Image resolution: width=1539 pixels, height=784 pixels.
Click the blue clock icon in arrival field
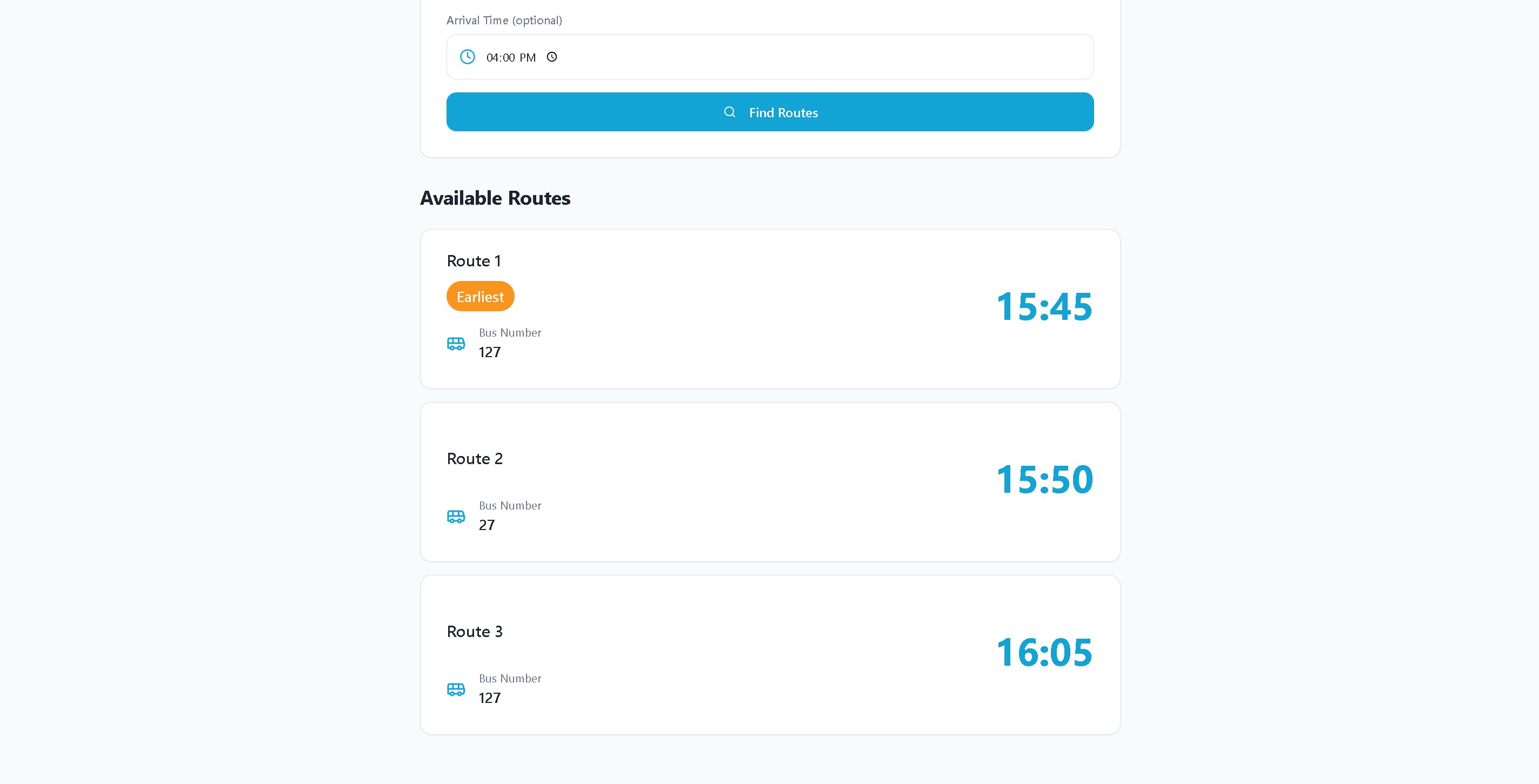(x=467, y=57)
